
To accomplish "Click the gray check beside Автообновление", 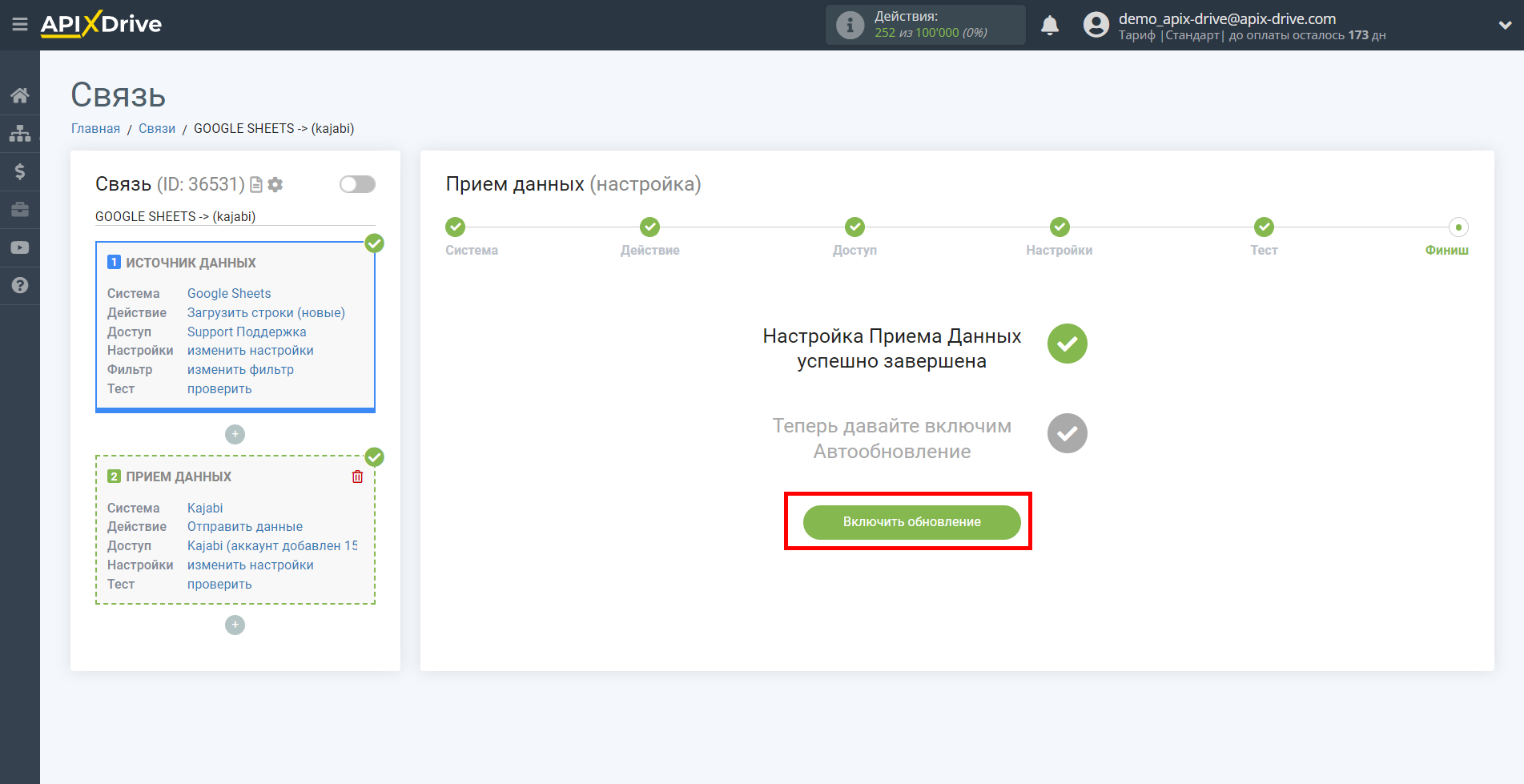I will pyautogui.click(x=1068, y=433).
